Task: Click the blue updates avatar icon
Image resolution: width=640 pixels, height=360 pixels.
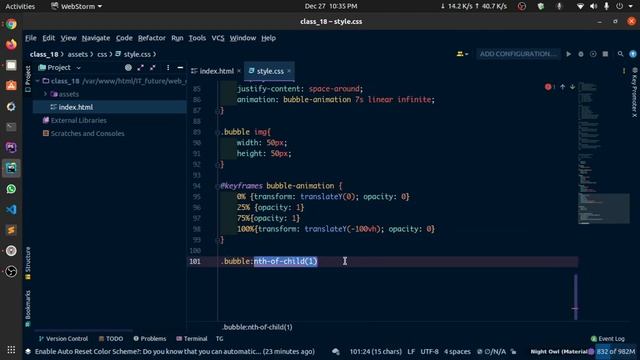Action: coord(633,54)
